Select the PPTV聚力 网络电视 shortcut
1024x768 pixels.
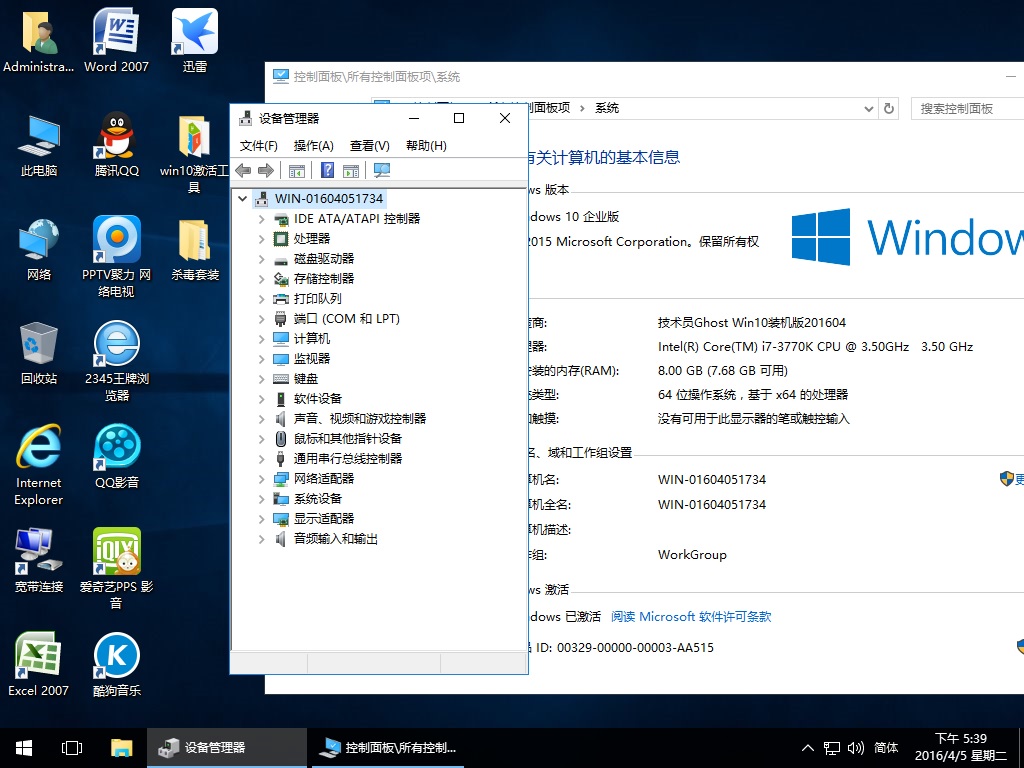(x=116, y=257)
